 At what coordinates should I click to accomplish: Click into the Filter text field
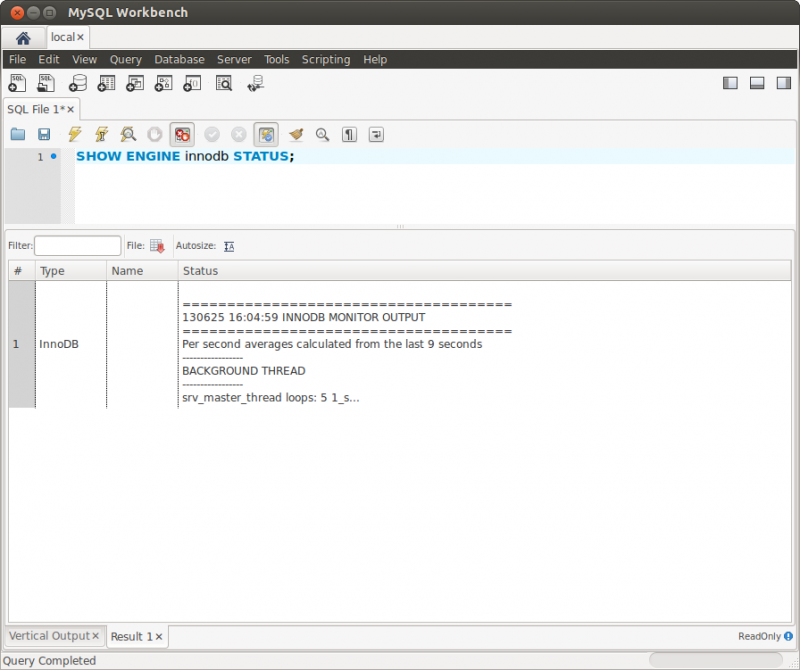(x=77, y=246)
